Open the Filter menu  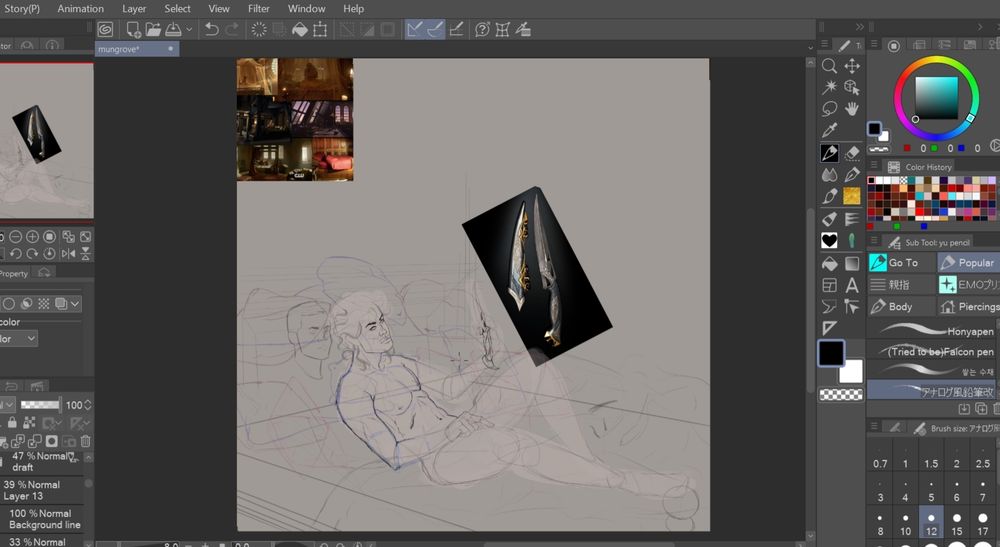click(x=258, y=9)
